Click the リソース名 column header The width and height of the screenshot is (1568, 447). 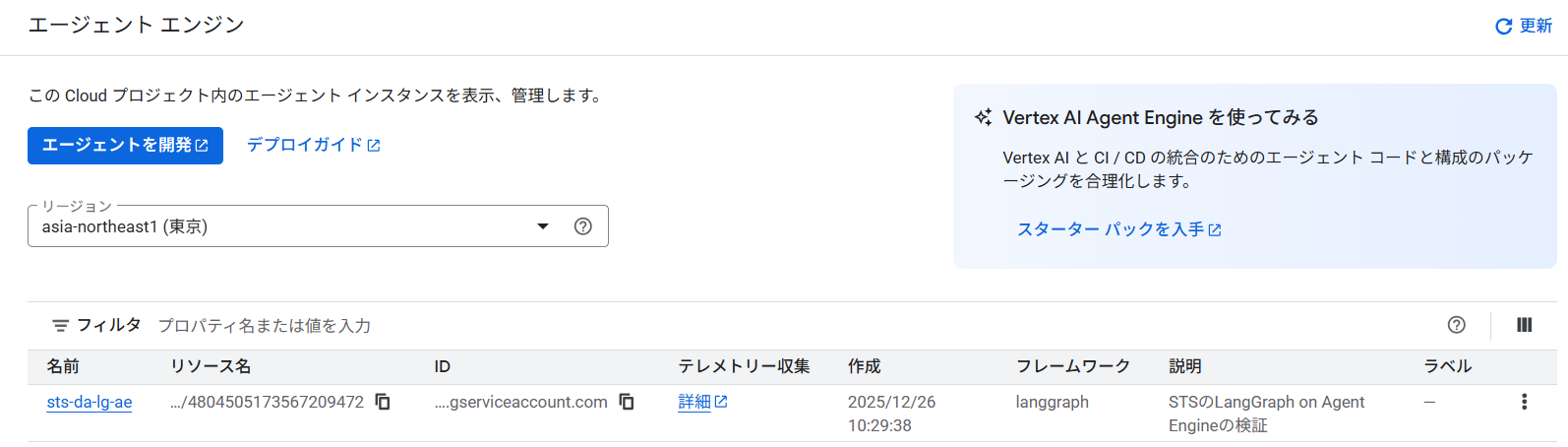[x=211, y=366]
